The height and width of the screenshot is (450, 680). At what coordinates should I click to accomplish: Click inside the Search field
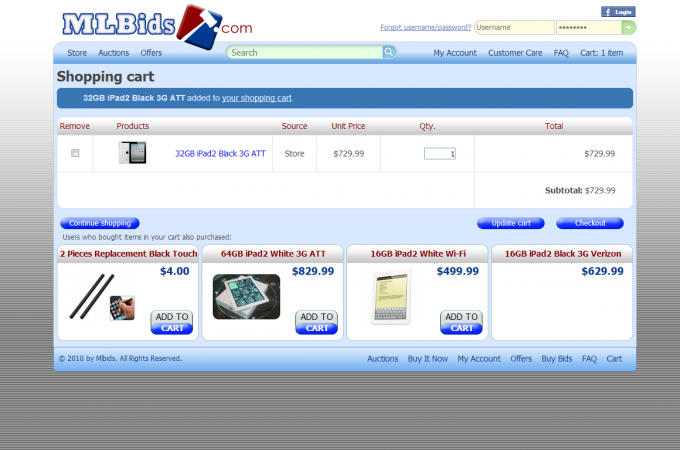[x=305, y=52]
